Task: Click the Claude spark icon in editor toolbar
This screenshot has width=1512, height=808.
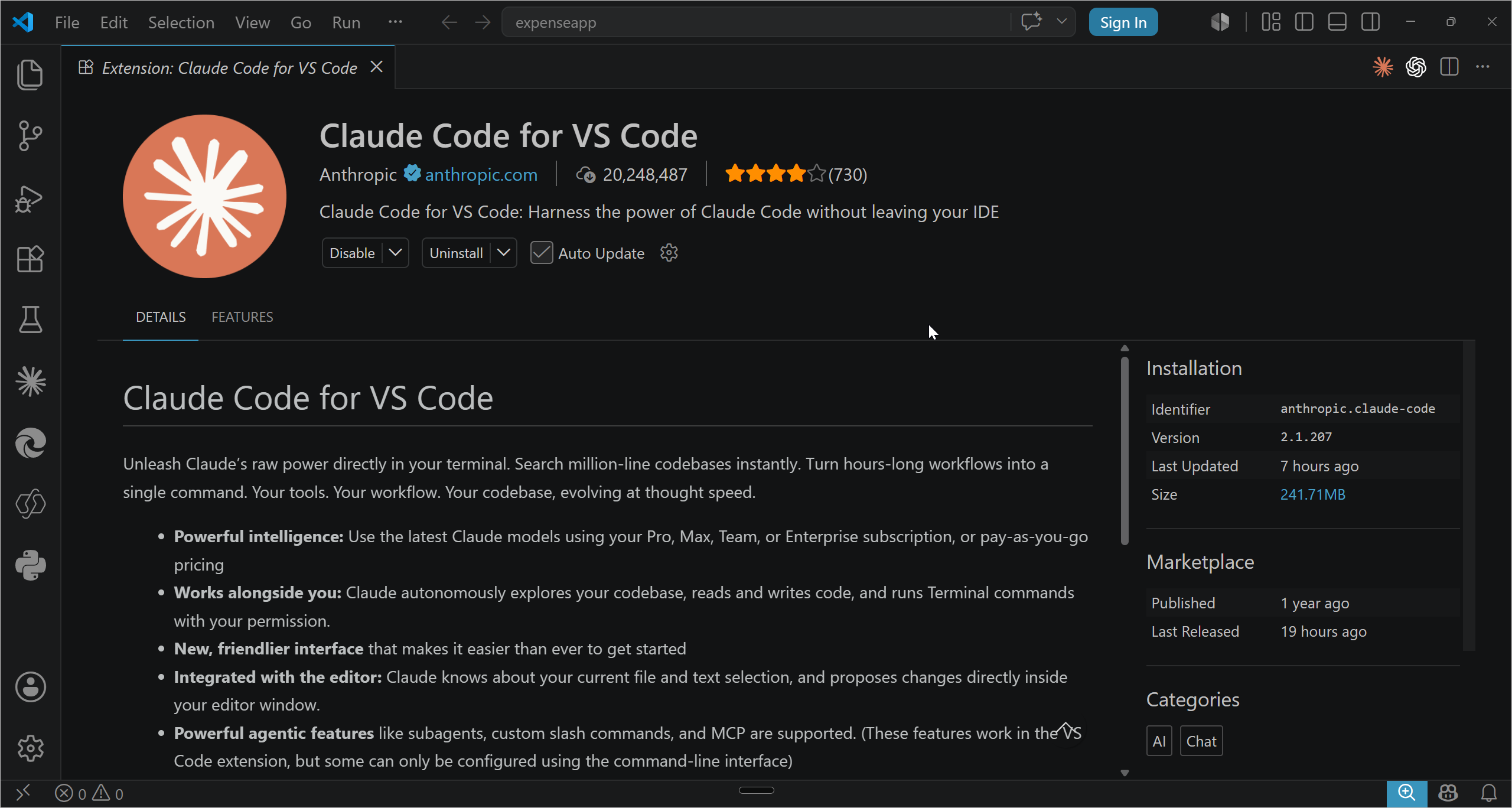Action: click(x=1383, y=67)
